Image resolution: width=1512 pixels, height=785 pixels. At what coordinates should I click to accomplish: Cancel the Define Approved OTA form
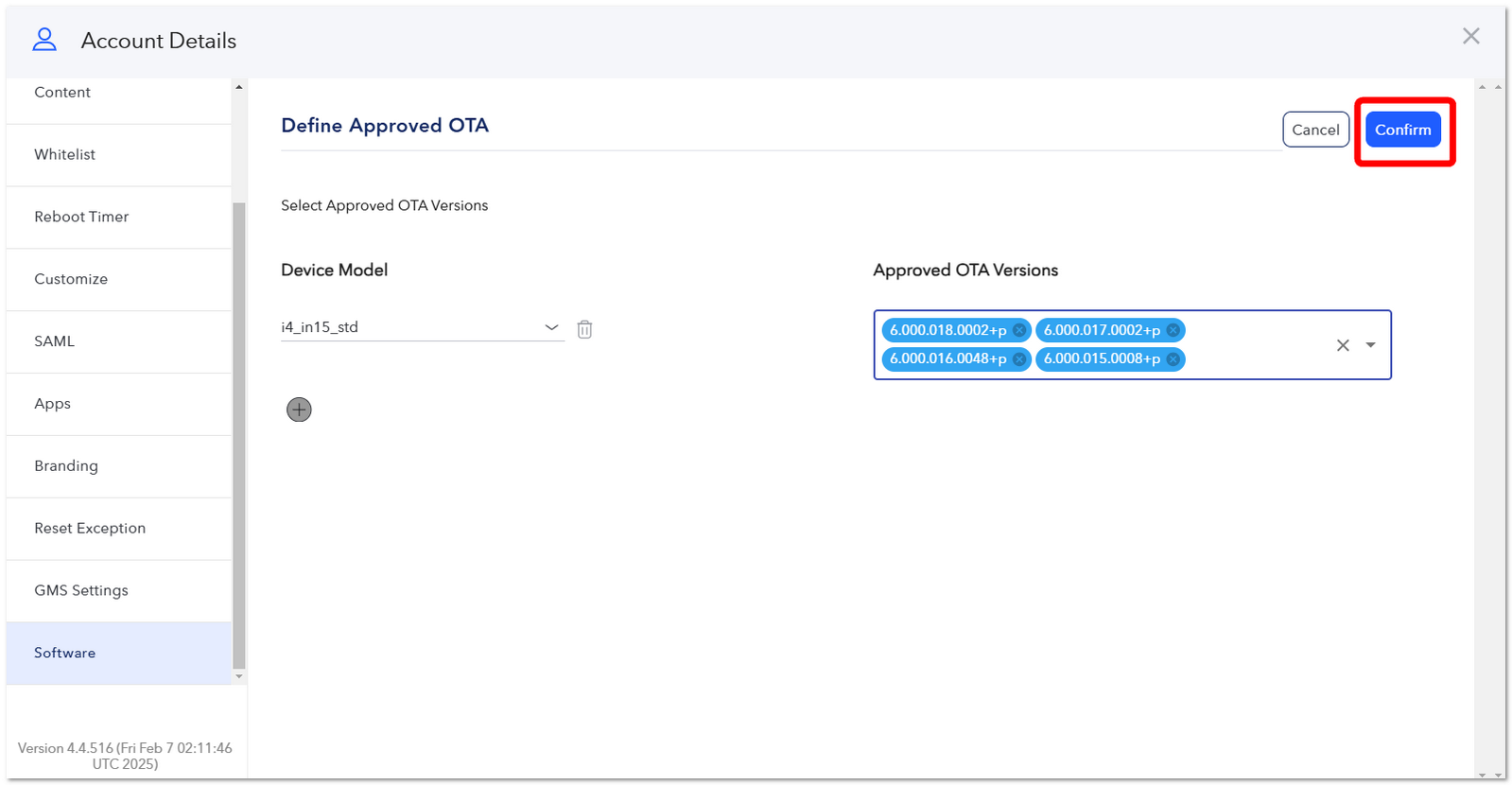pos(1315,130)
